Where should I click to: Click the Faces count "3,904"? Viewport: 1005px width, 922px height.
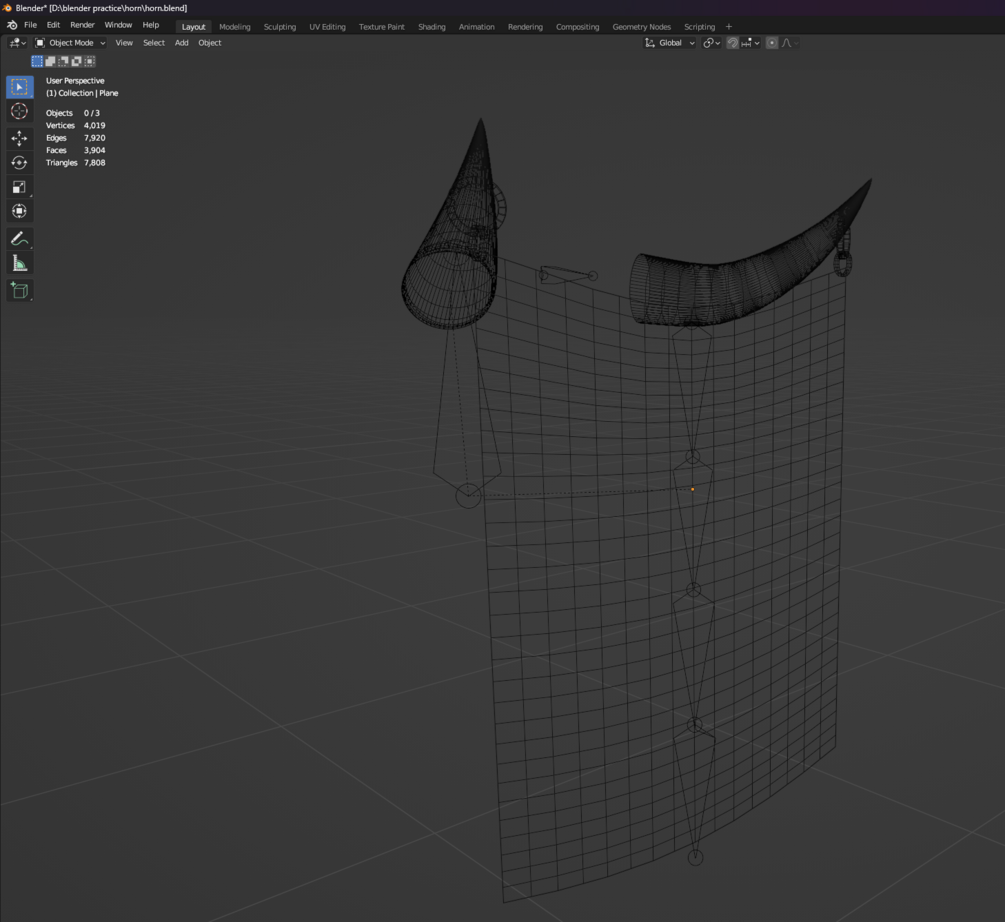click(x=94, y=151)
